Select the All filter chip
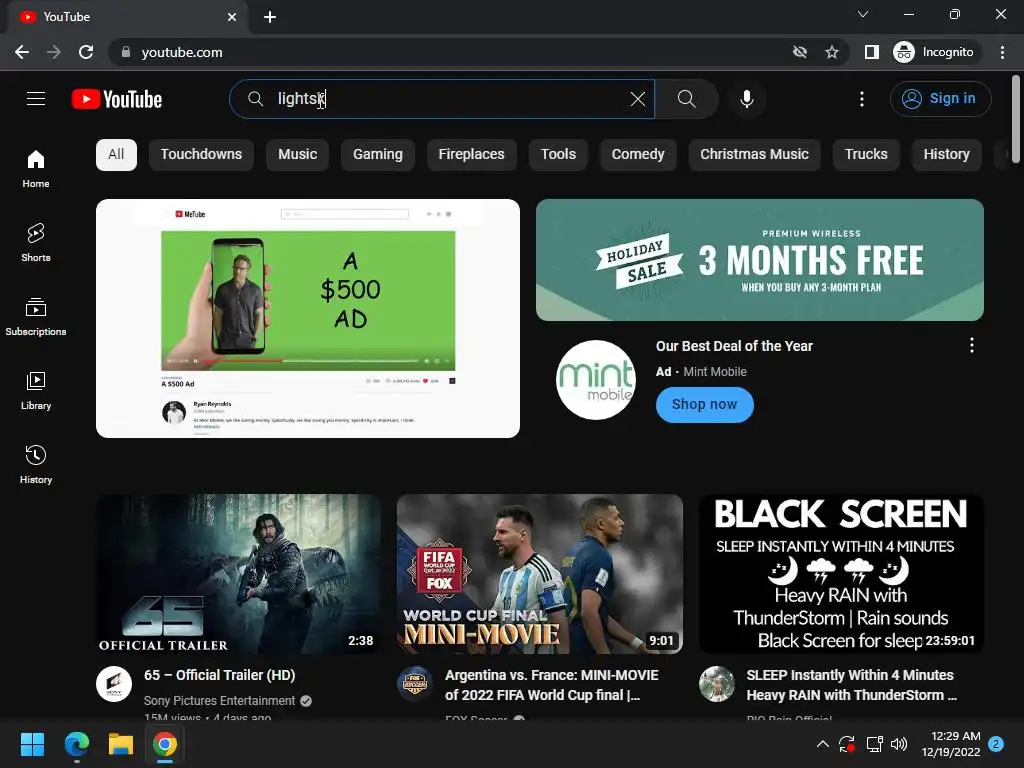This screenshot has width=1024, height=768. click(116, 155)
